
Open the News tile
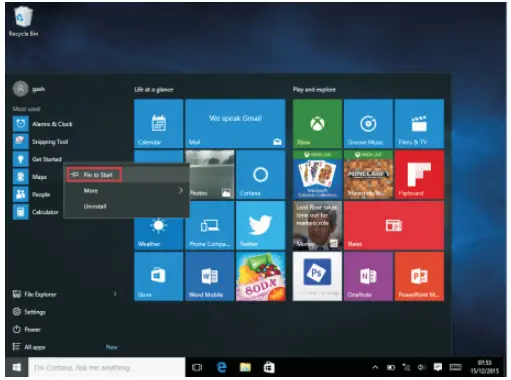[x=394, y=225]
